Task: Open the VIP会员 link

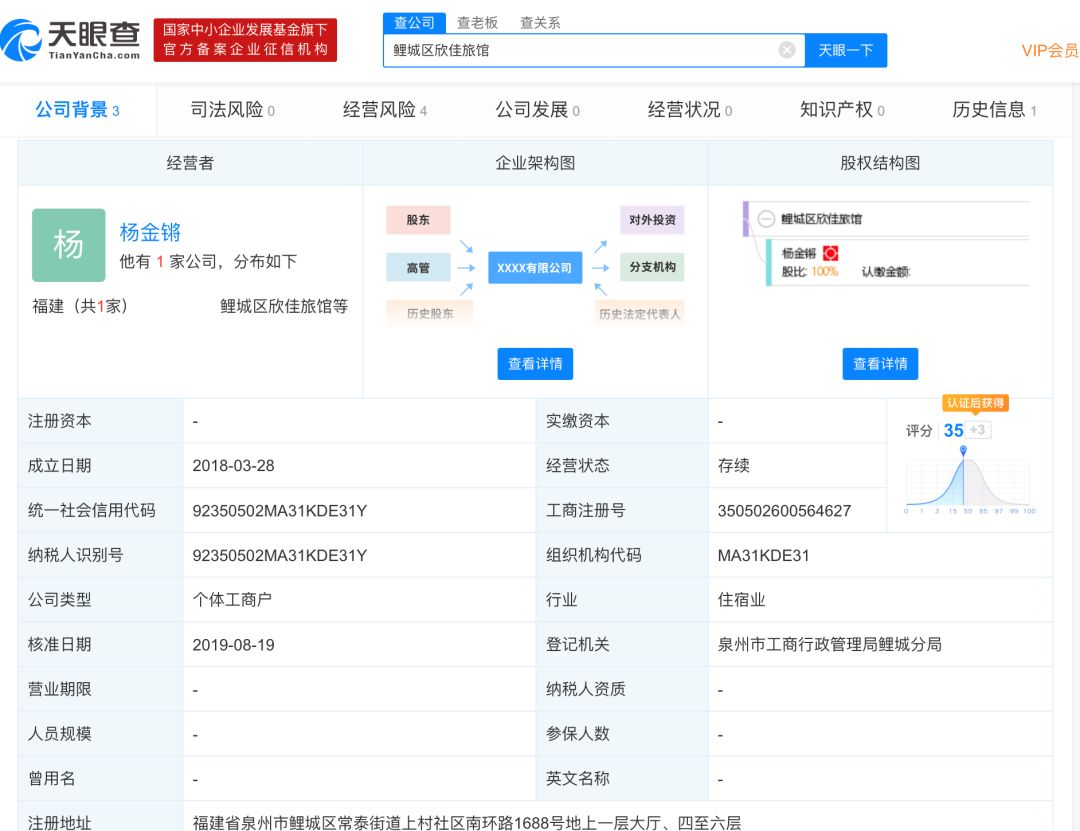Action: pyautogui.click(x=1050, y=50)
